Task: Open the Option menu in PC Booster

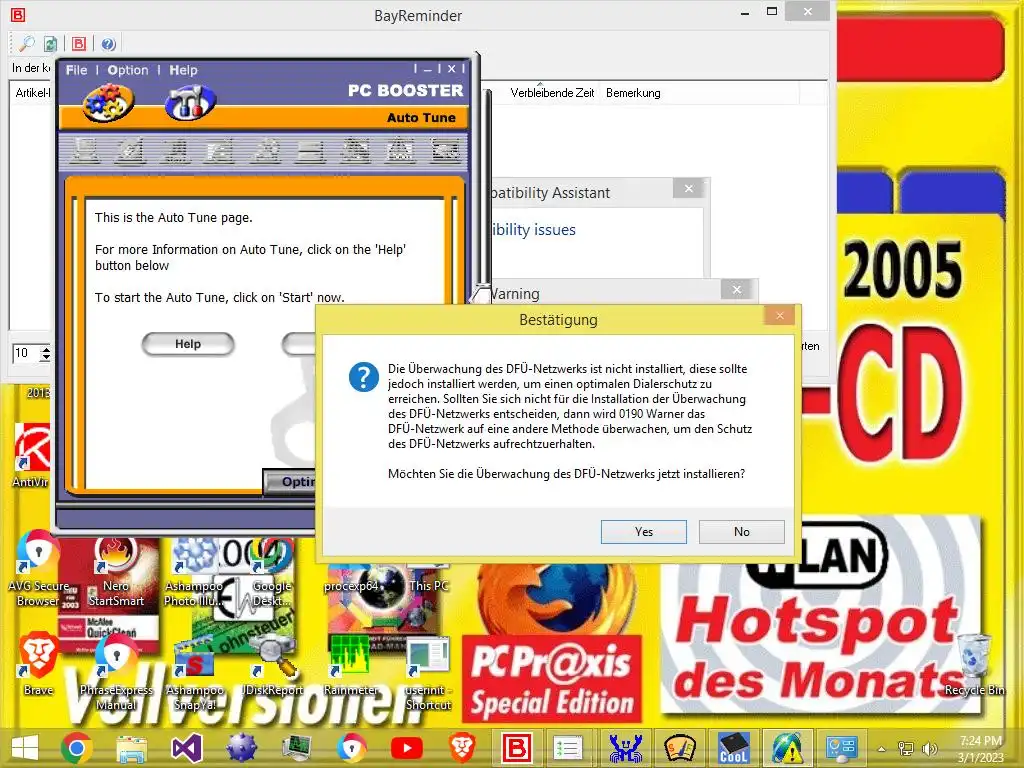Action: tap(128, 70)
